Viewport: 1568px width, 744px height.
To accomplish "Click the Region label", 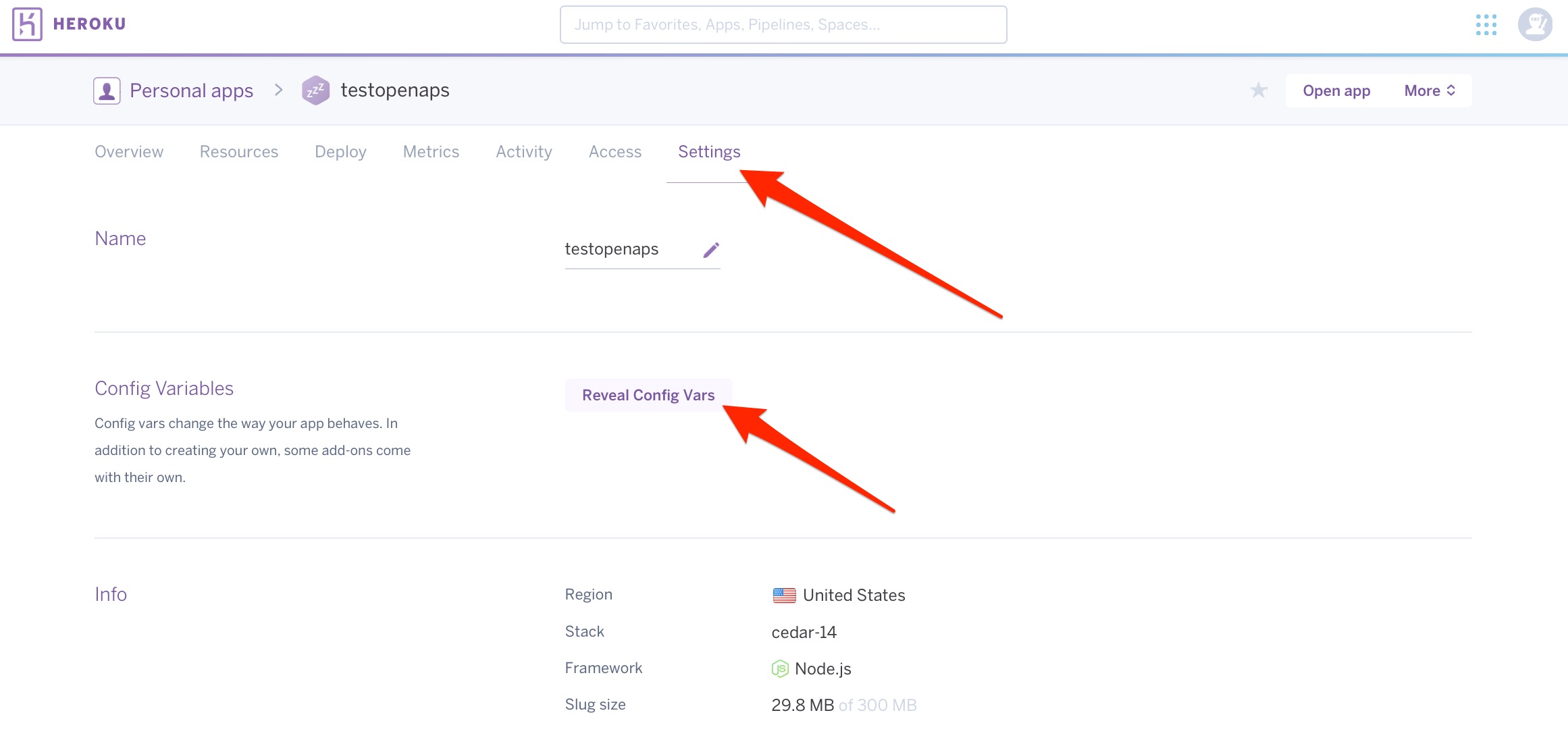I will click(588, 594).
